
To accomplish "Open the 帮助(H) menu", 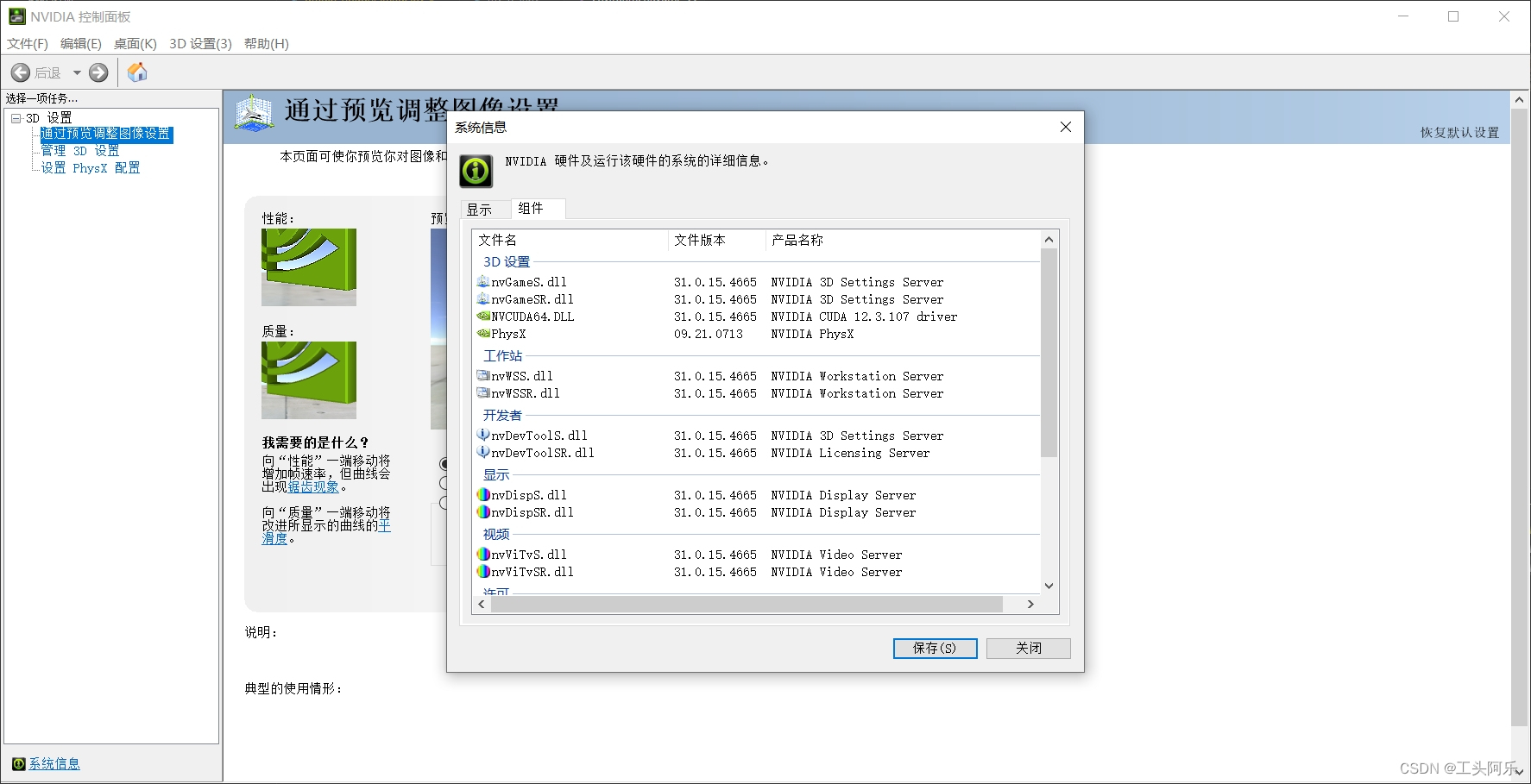I will [267, 44].
